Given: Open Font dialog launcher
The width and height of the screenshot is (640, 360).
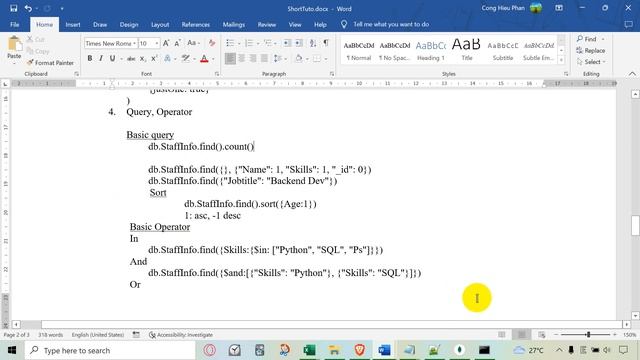Looking at the screenshot, I should 217,74.
